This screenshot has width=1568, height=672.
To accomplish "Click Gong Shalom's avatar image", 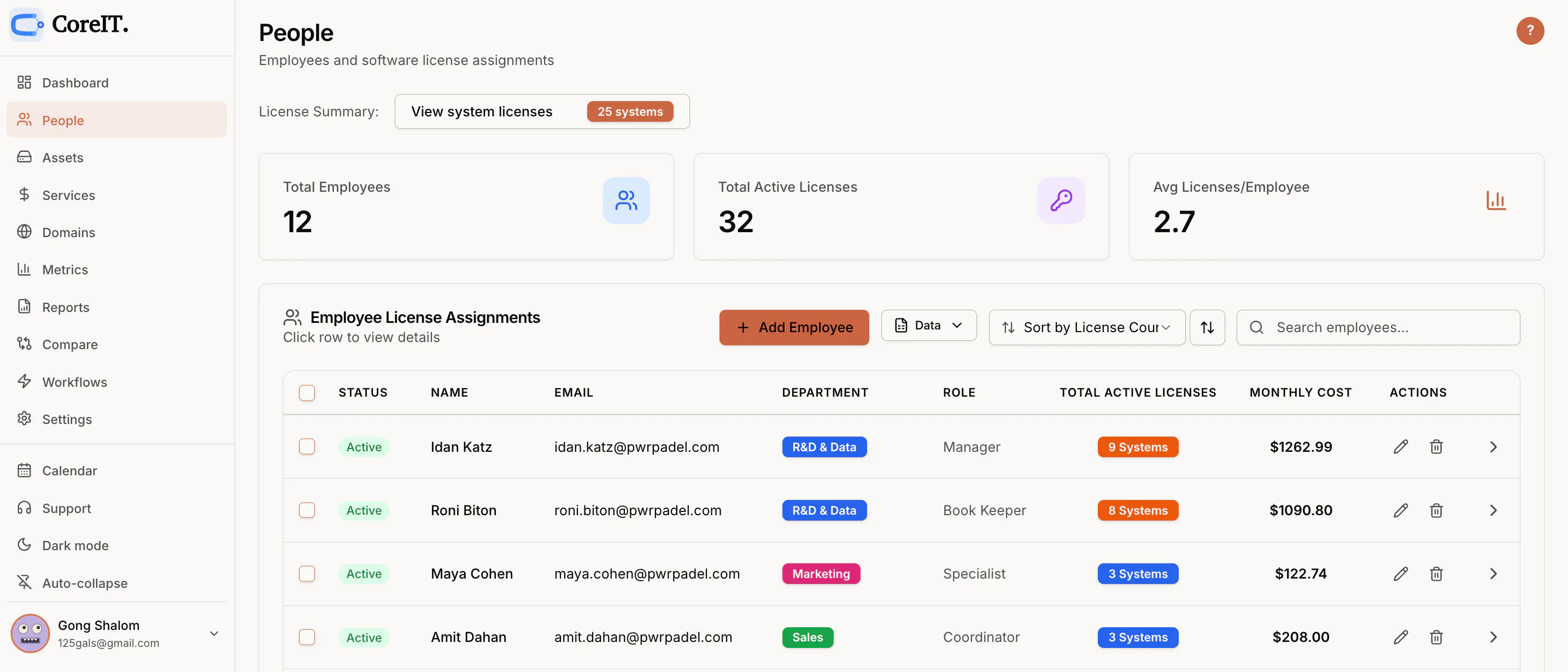I will click(30, 633).
